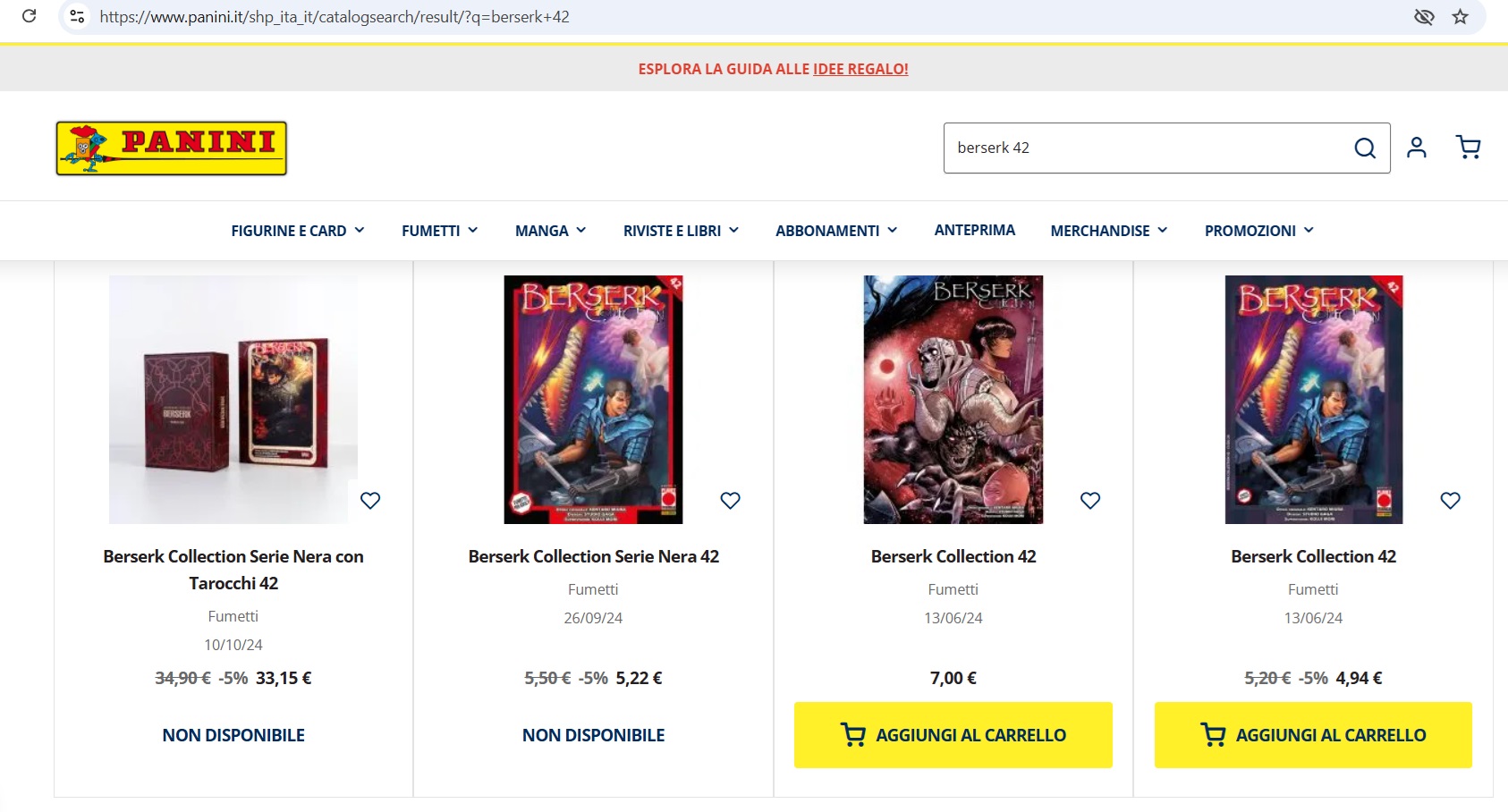Click the Panini logo
The height and width of the screenshot is (812, 1508).
click(171, 148)
